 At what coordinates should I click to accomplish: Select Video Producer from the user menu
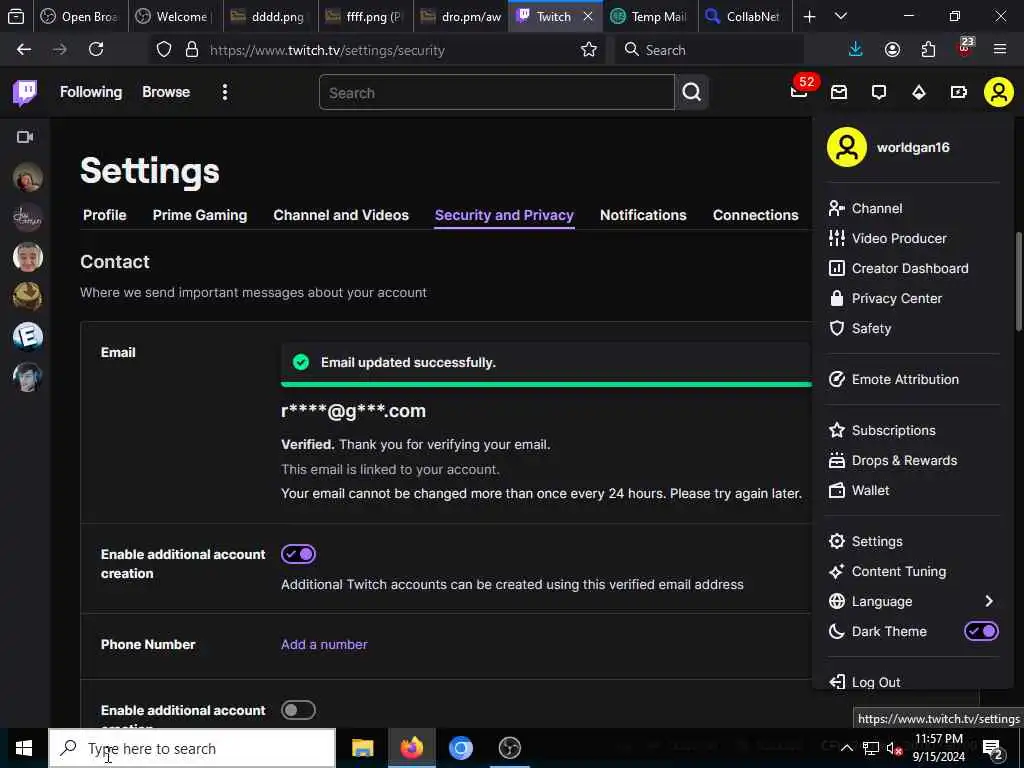[x=912, y=238]
